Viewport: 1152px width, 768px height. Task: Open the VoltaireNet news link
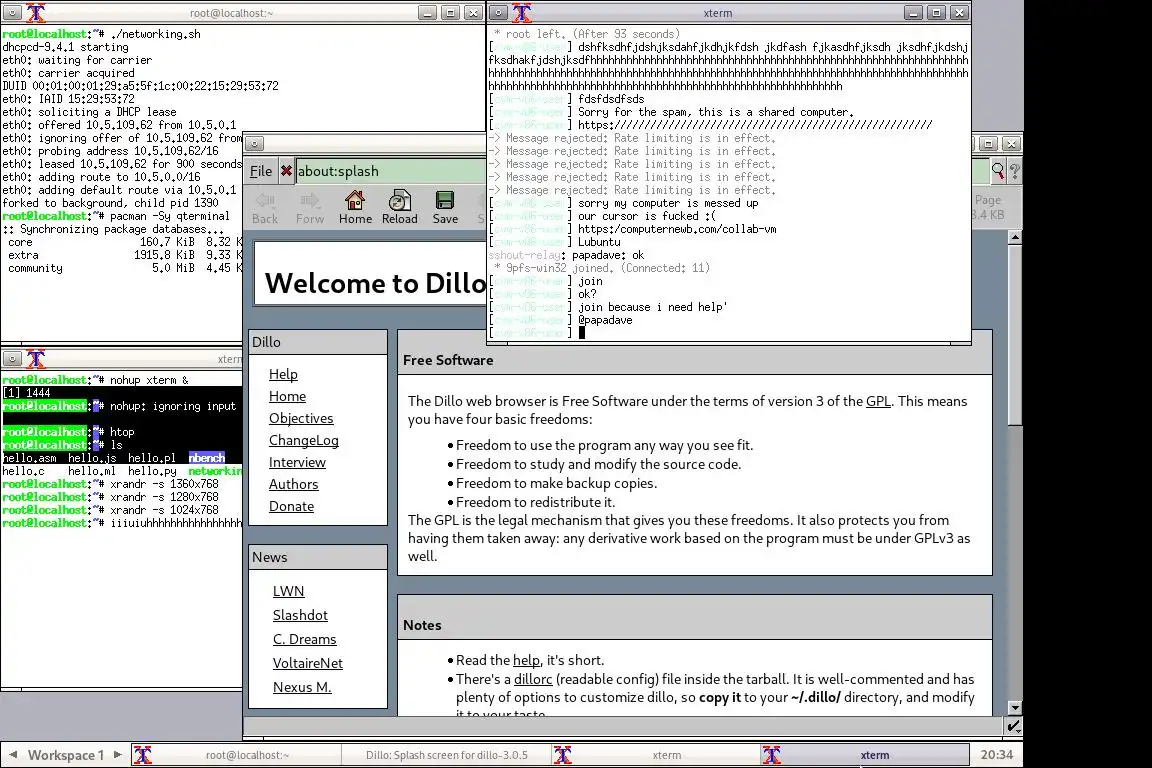(307, 663)
